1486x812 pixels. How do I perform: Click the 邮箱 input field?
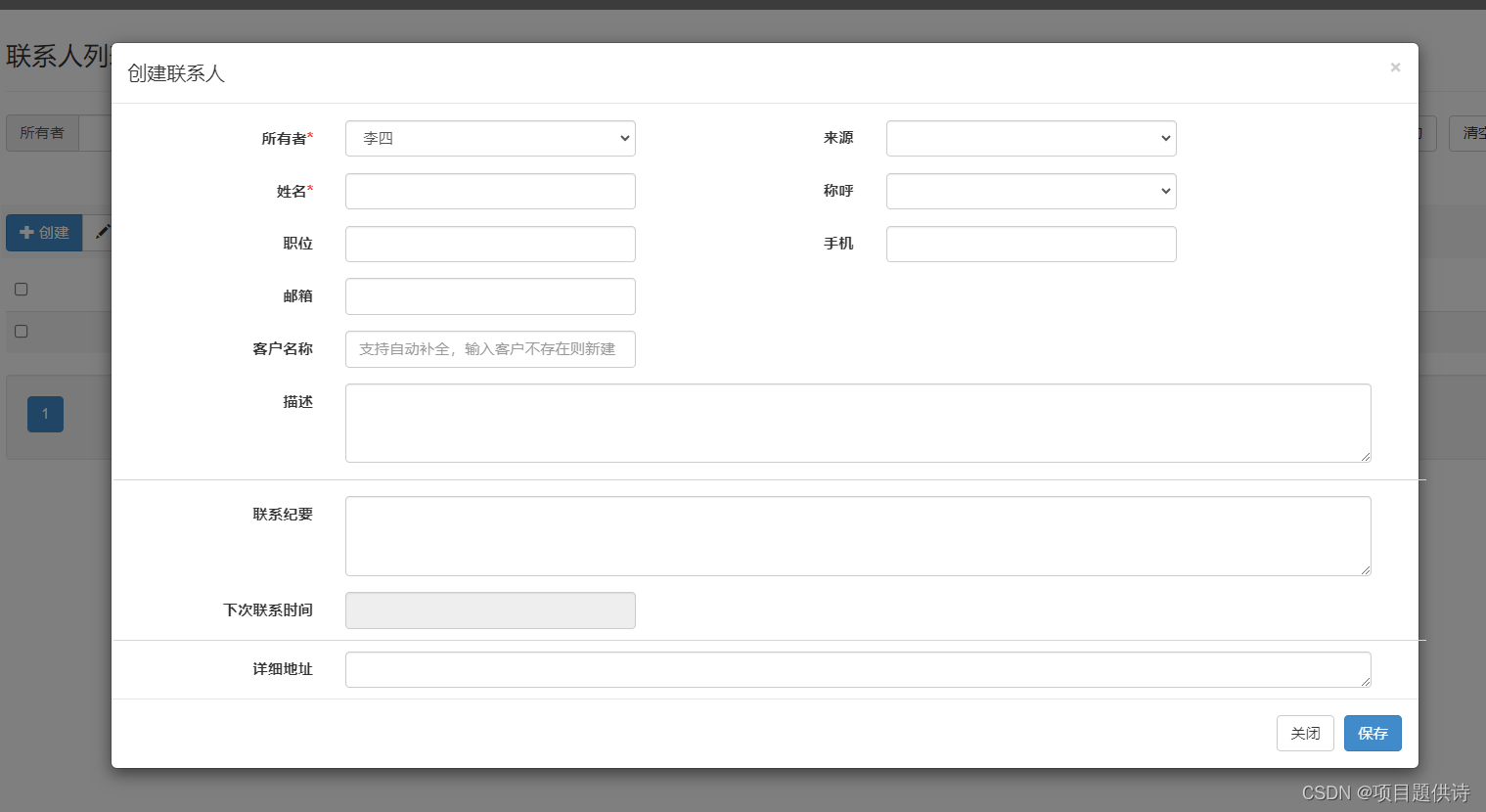coord(490,296)
